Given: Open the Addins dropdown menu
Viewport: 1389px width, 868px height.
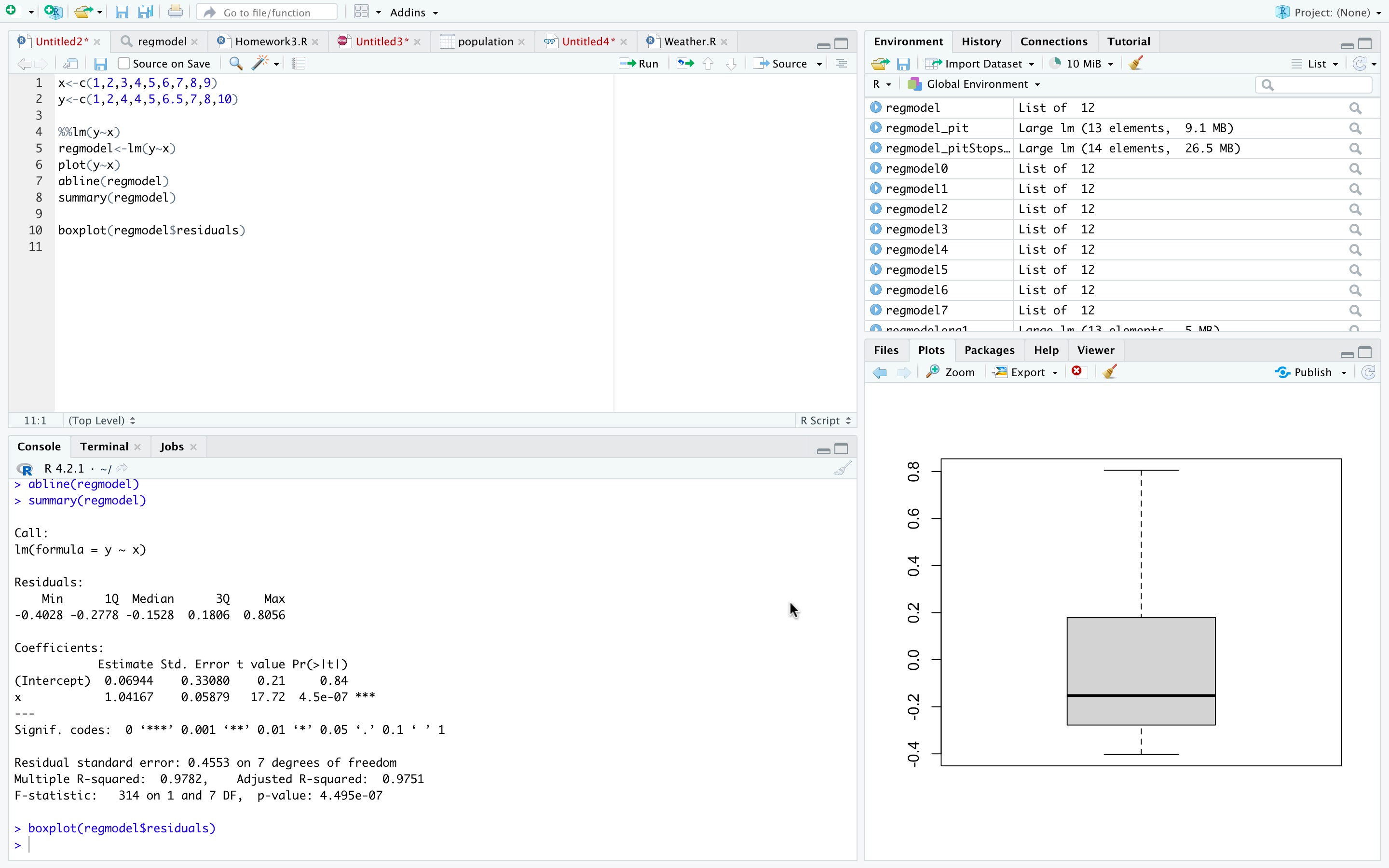Looking at the screenshot, I should point(414,12).
